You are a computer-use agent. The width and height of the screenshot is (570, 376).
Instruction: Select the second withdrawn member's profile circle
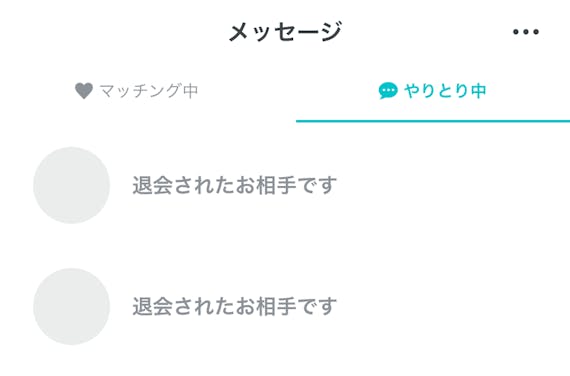72,307
